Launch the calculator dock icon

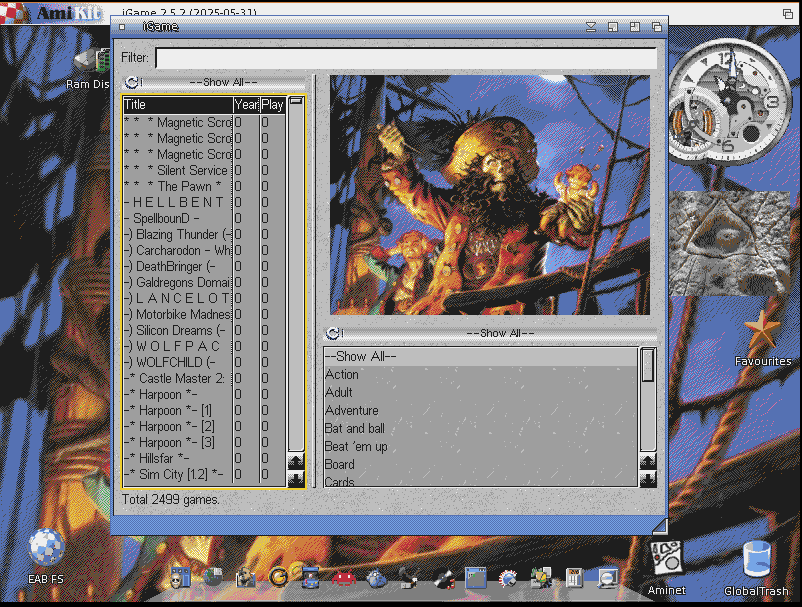[x=574, y=578]
